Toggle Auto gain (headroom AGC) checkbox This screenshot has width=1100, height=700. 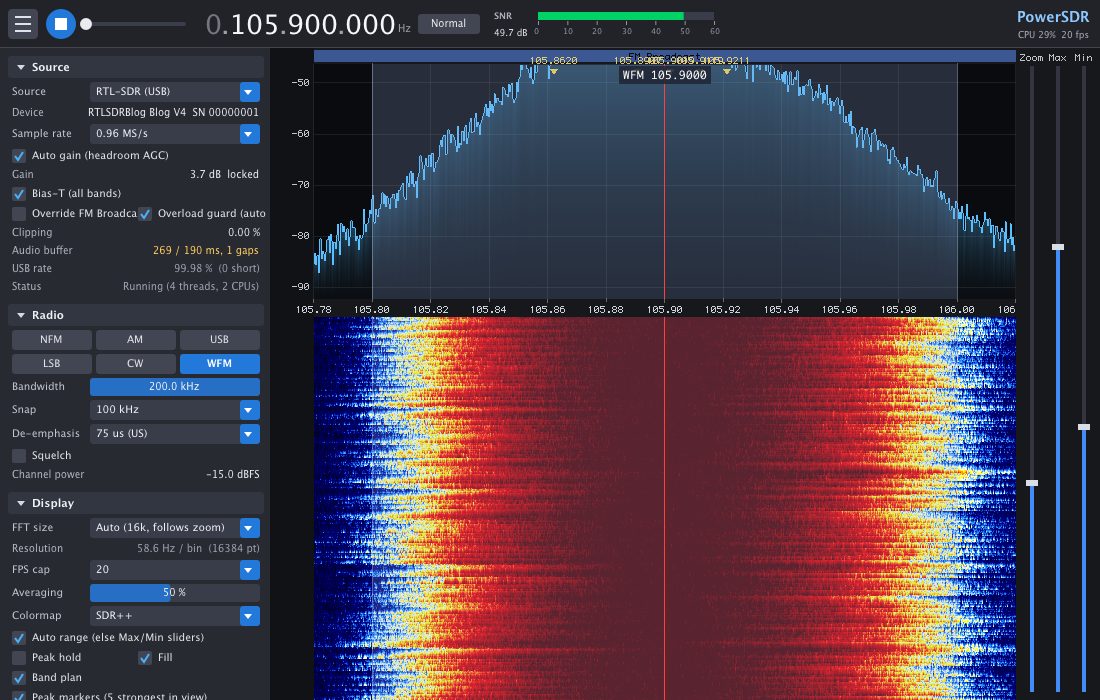point(19,156)
